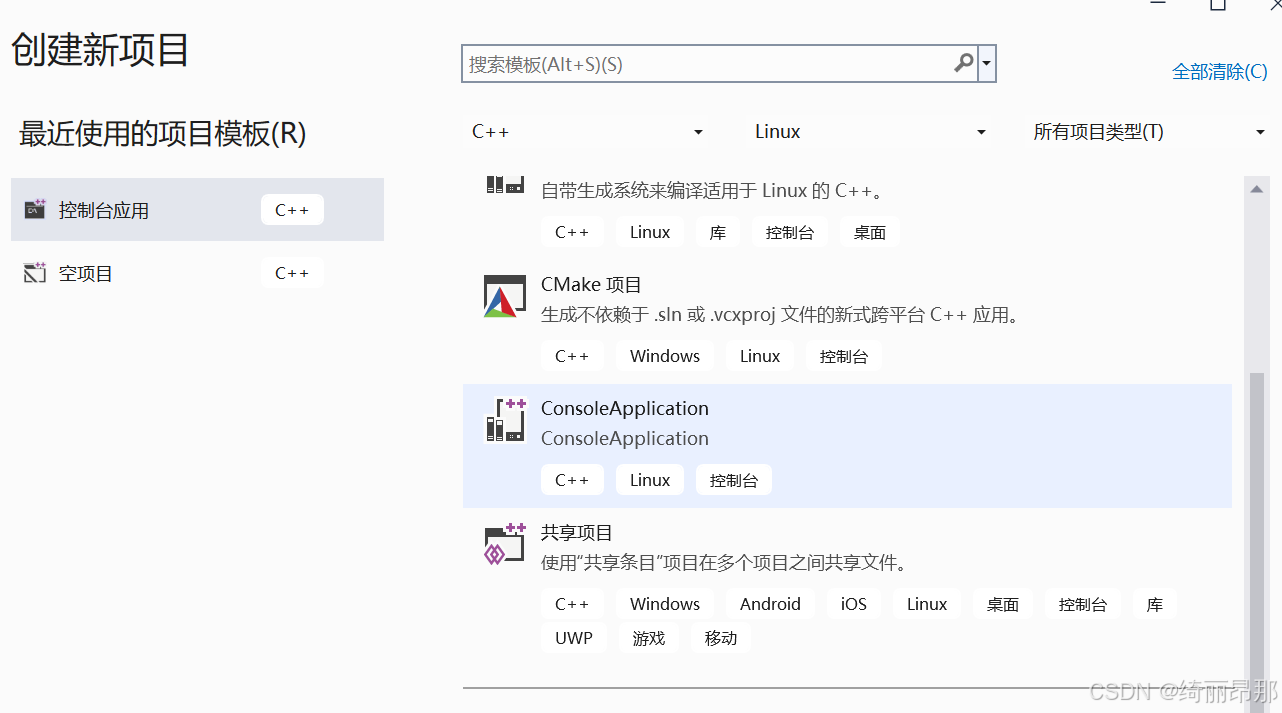This screenshot has height=713, width=1282.
Task: Click the 桌面 tag in first template
Action: coord(870,232)
